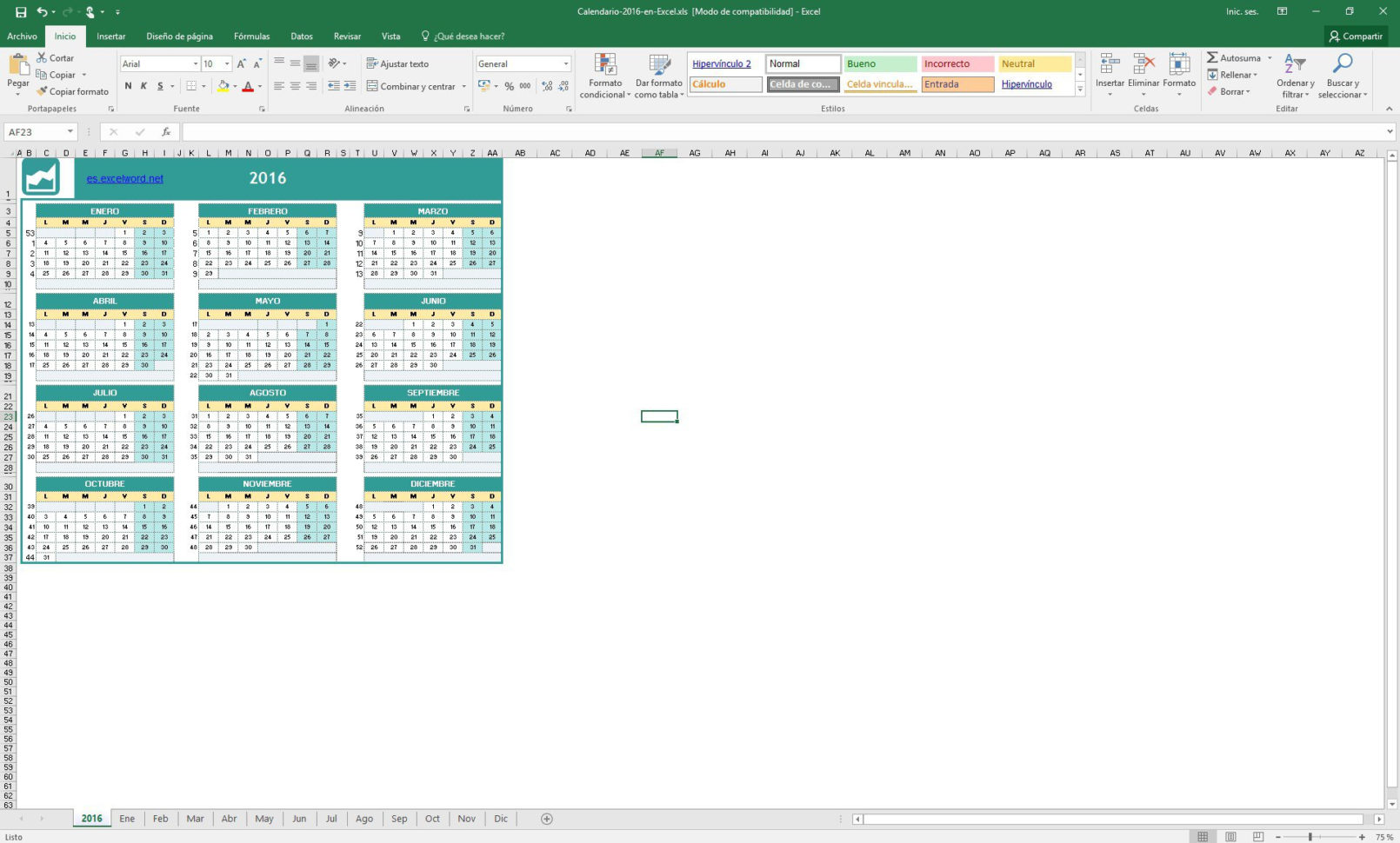This screenshot has height=843, width=1400.
Task: Apply bold formatting with the N icon
Action: [x=127, y=86]
